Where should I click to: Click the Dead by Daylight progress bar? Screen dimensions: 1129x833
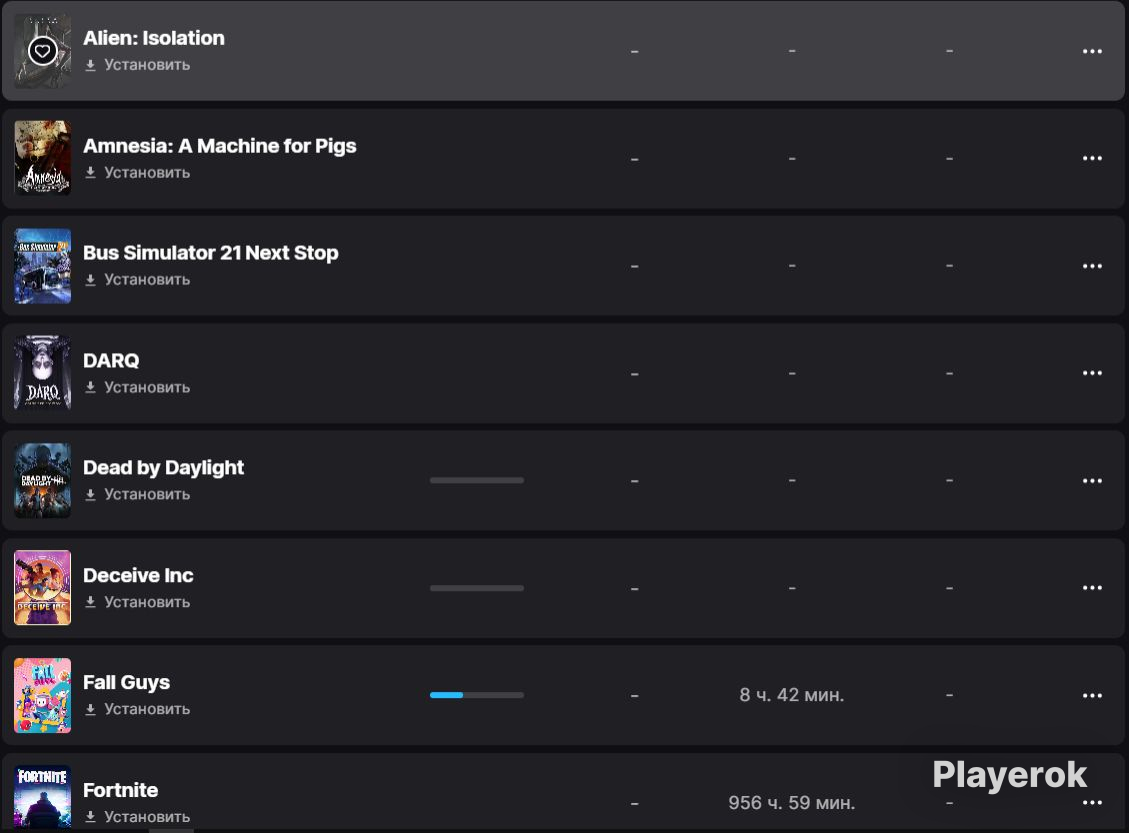pos(477,480)
